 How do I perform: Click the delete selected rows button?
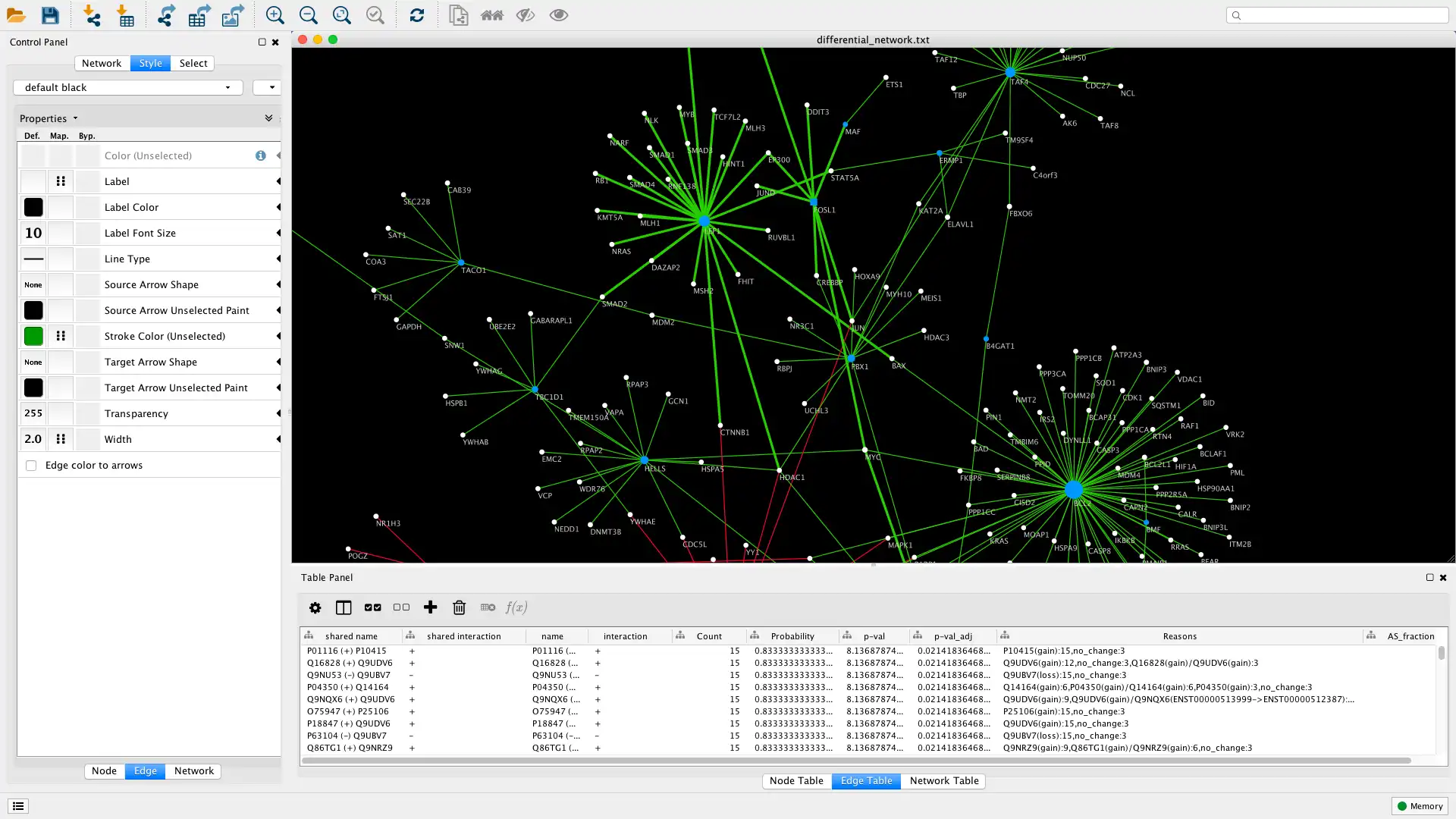pos(460,607)
